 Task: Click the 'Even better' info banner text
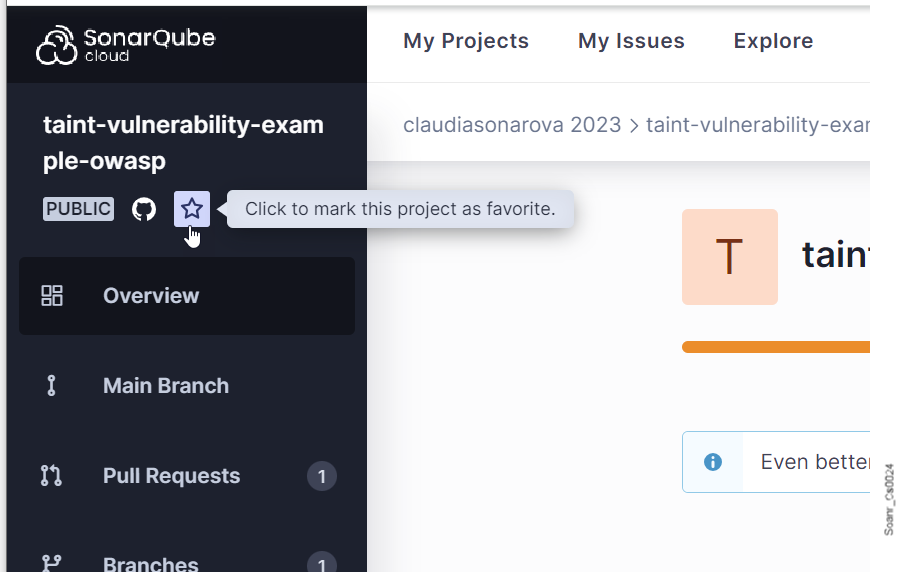click(x=814, y=462)
